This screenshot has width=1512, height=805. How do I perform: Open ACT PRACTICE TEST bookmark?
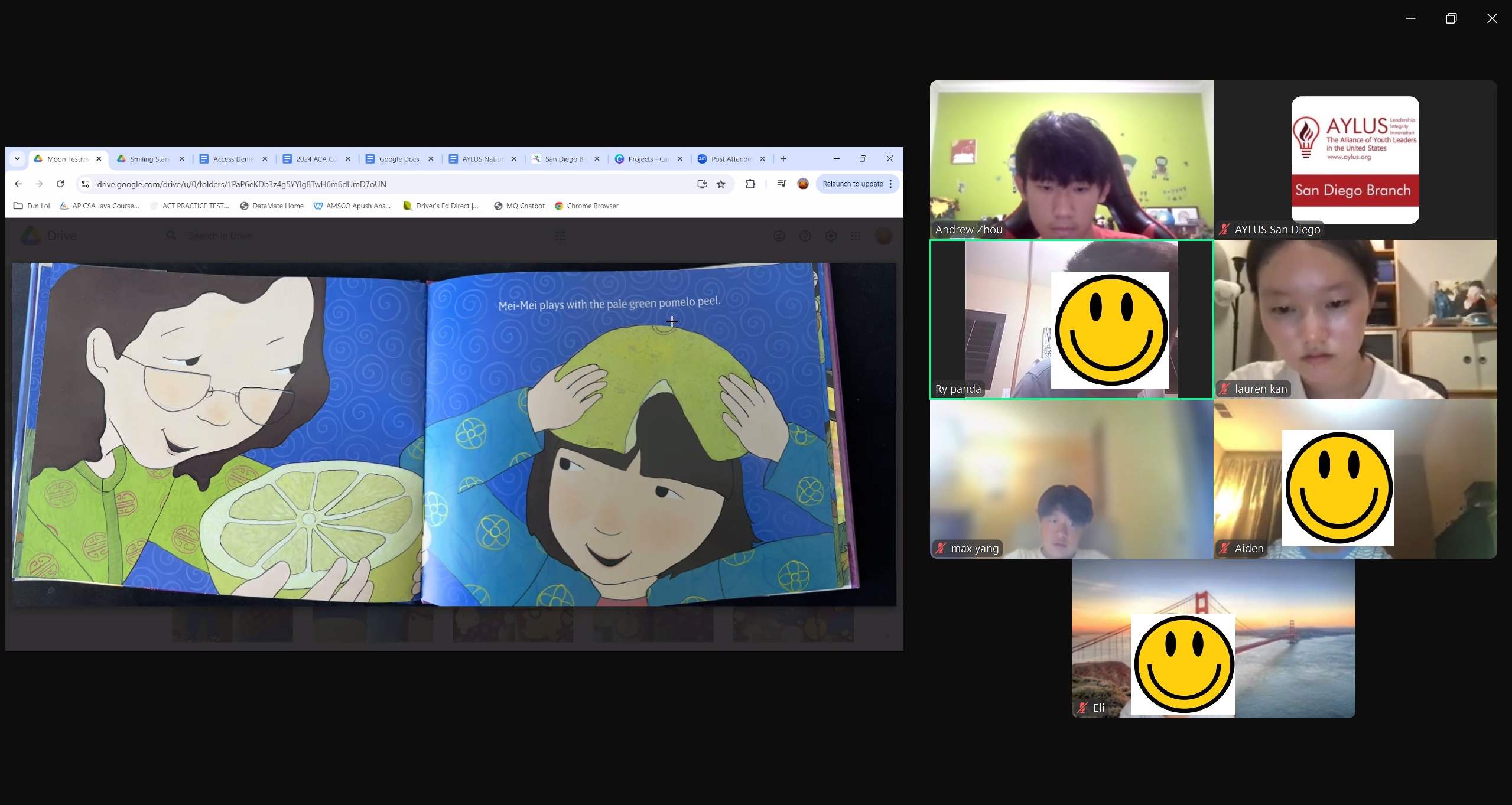190,206
